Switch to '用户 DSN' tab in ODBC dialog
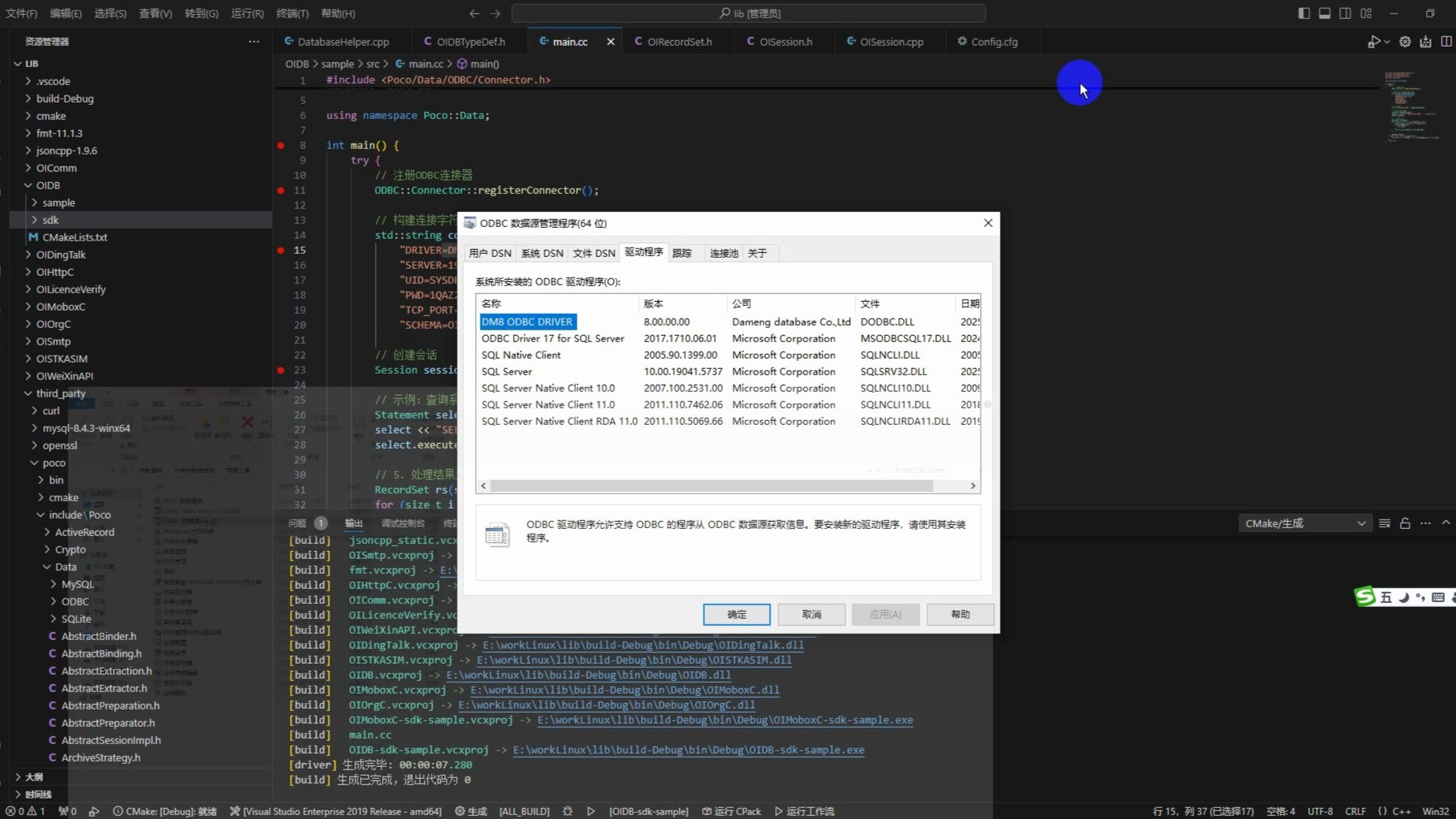The width and height of the screenshot is (1456, 819). 490,253
